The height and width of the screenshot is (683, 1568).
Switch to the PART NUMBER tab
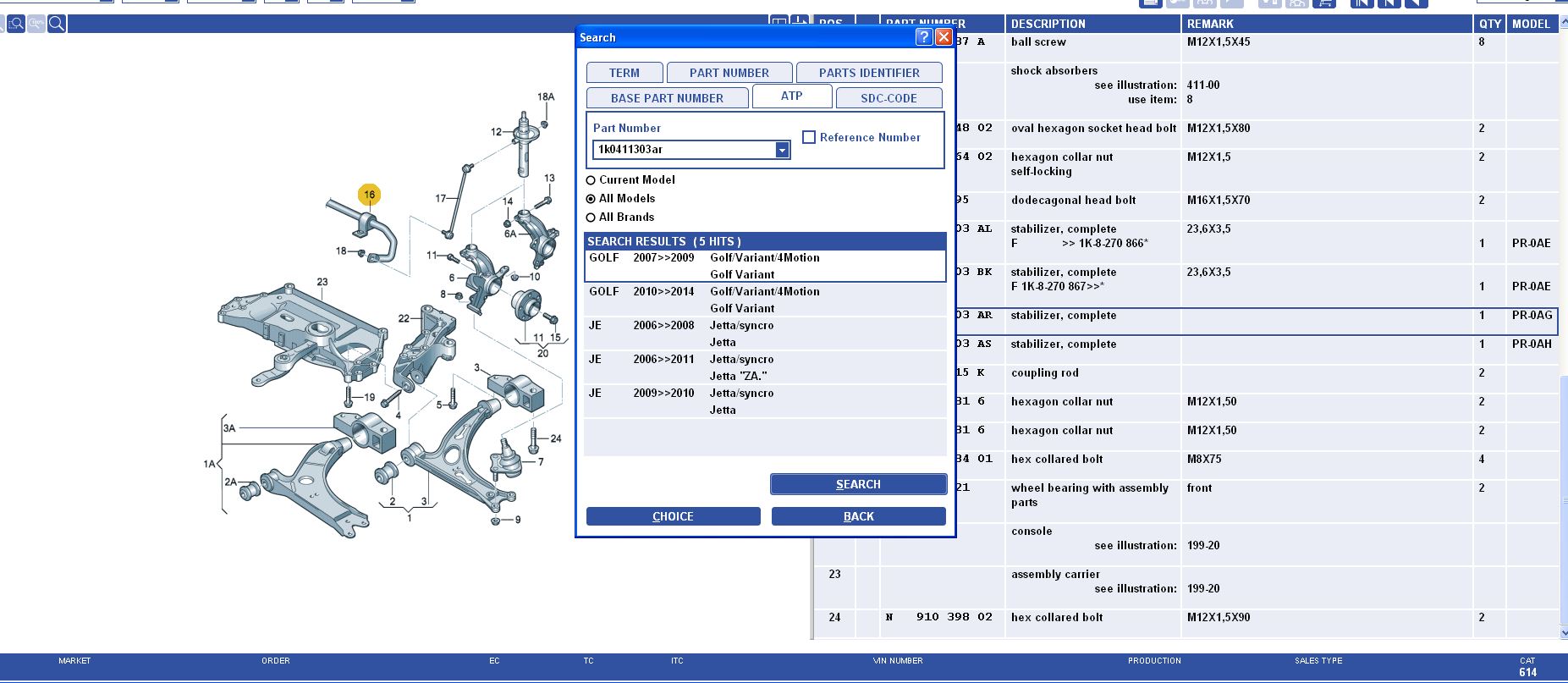pyautogui.click(x=729, y=73)
